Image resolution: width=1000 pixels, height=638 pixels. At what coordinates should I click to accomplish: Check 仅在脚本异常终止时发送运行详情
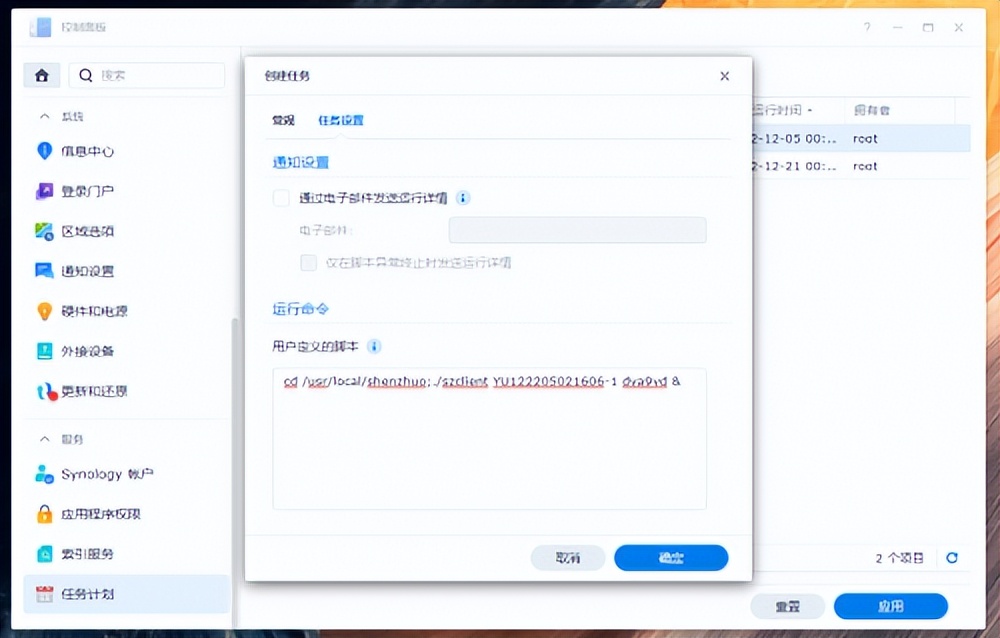coord(308,262)
